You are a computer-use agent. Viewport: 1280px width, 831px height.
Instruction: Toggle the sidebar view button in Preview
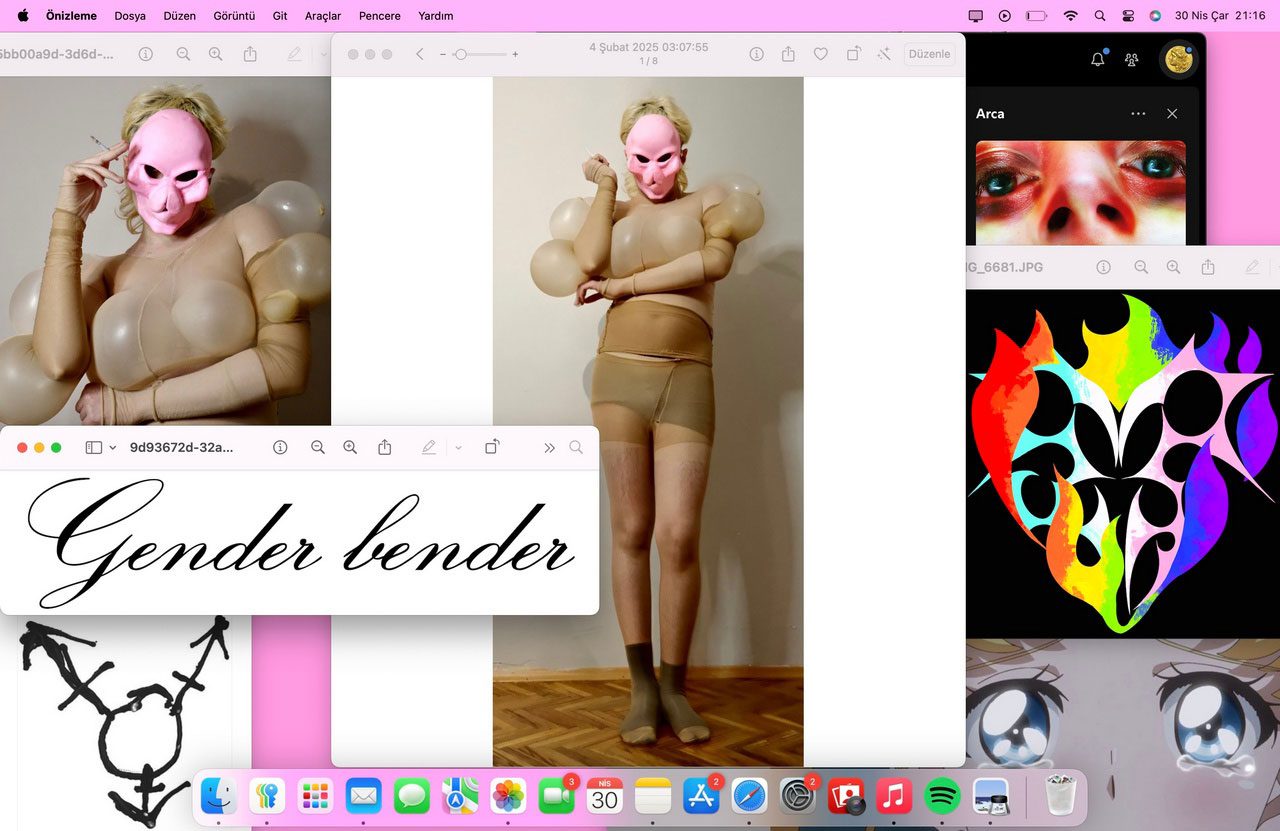93,448
